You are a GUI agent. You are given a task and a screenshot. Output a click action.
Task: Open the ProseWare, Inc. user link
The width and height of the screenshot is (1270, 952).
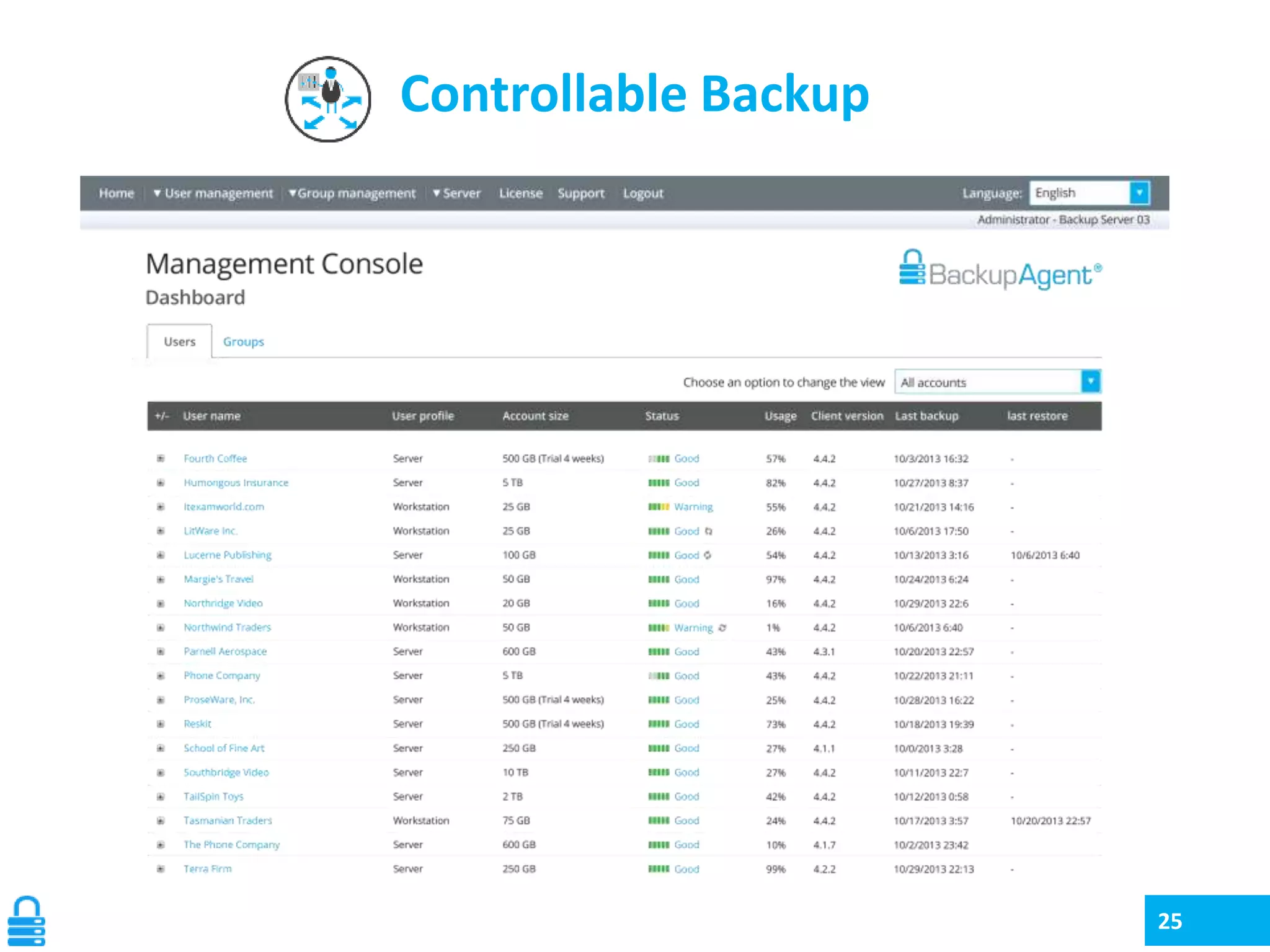click(x=219, y=700)
